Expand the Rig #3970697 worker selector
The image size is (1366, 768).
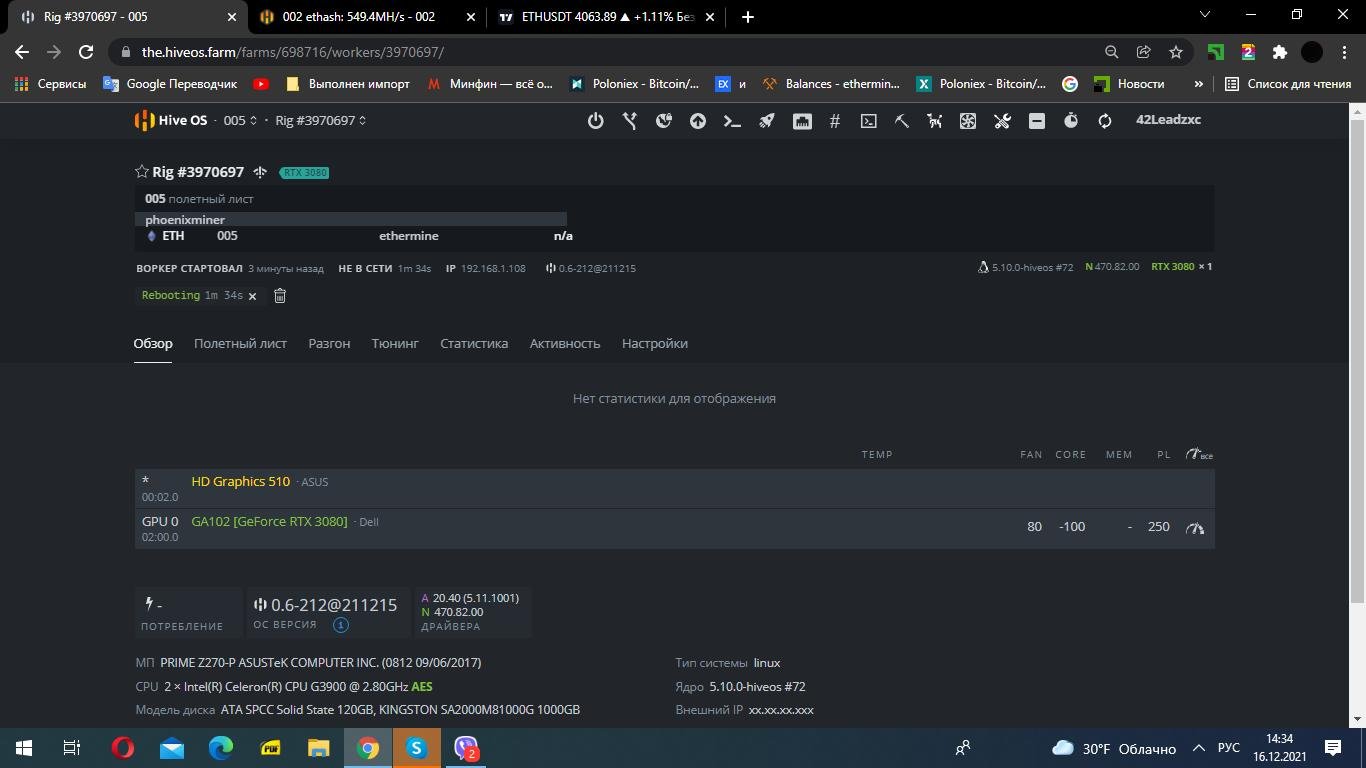321,120
